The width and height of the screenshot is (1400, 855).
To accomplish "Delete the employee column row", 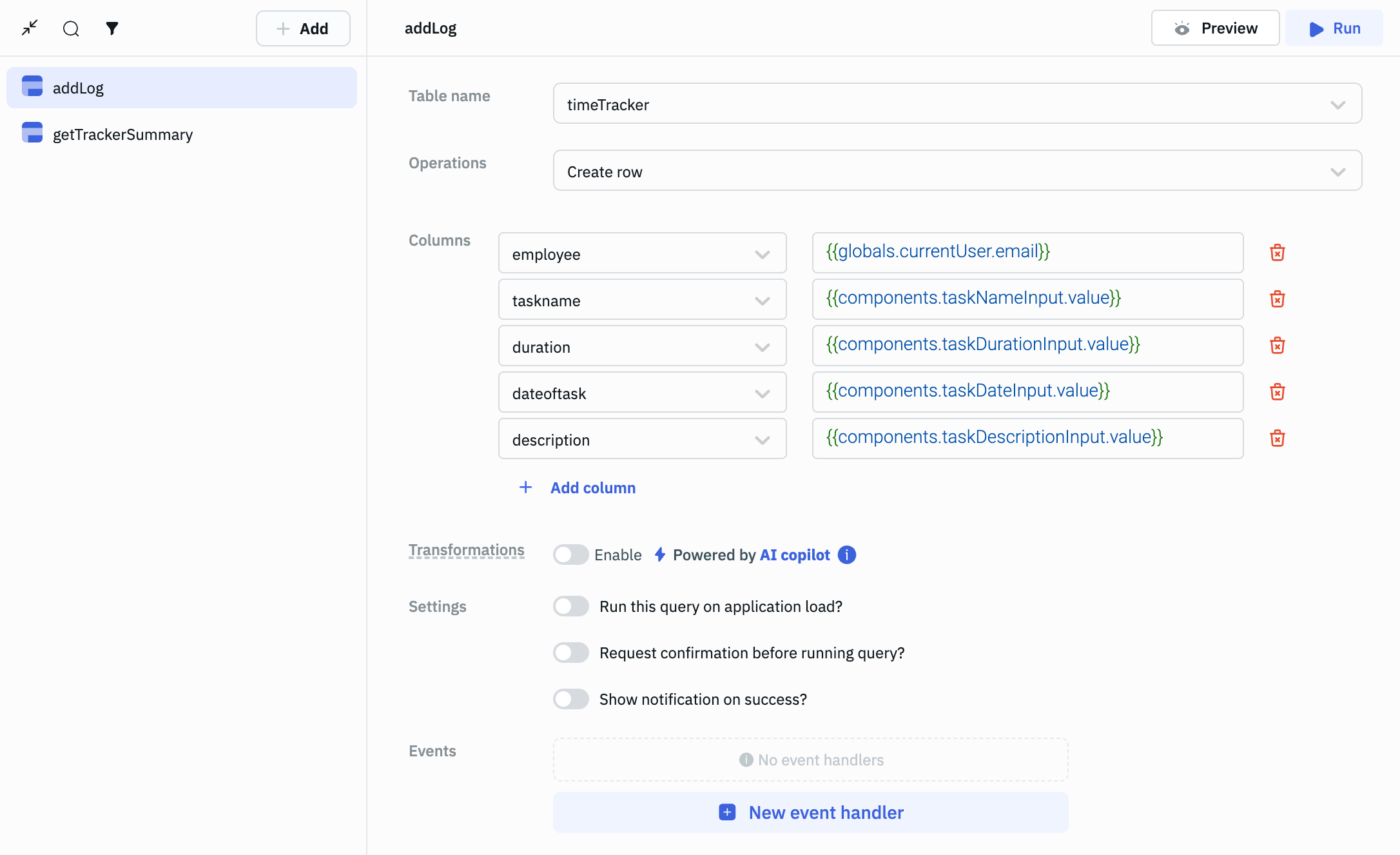I will [x=1277, y=253].
